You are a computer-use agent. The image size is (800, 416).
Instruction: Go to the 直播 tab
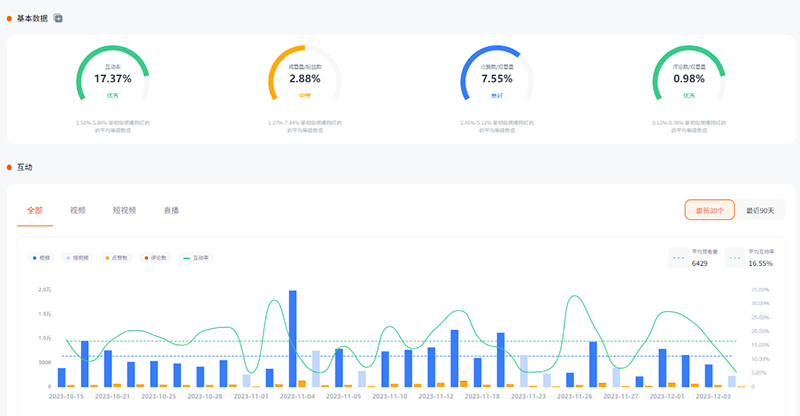point(171,211)
